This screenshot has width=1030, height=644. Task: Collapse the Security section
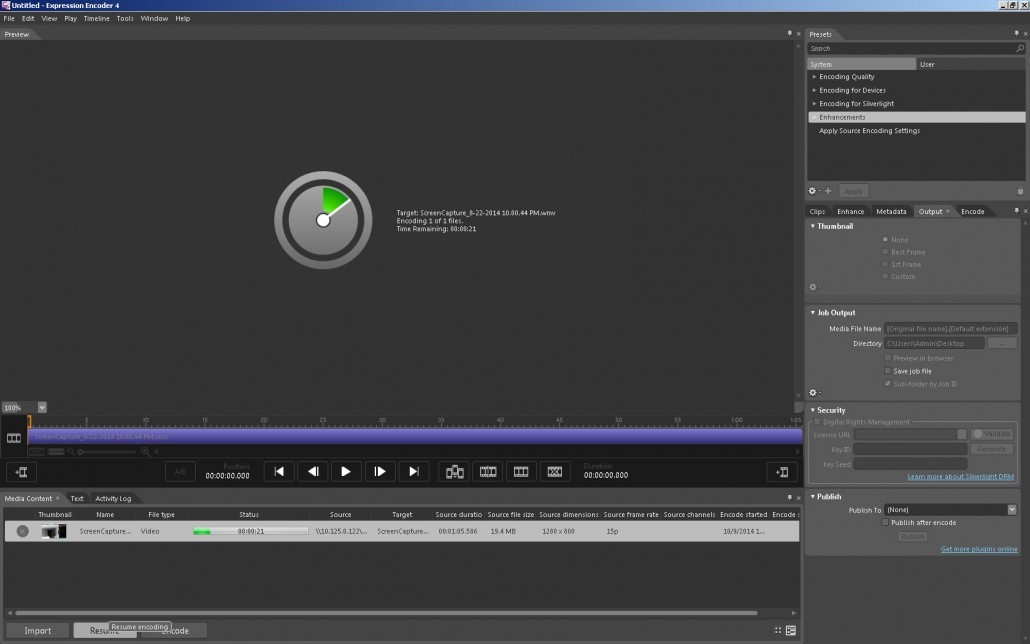pos(813,410)
